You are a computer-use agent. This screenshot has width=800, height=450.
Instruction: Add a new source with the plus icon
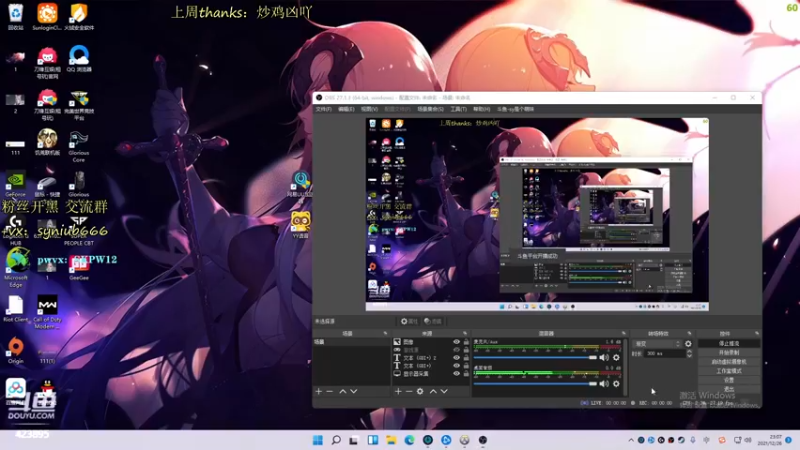point(398,391)
